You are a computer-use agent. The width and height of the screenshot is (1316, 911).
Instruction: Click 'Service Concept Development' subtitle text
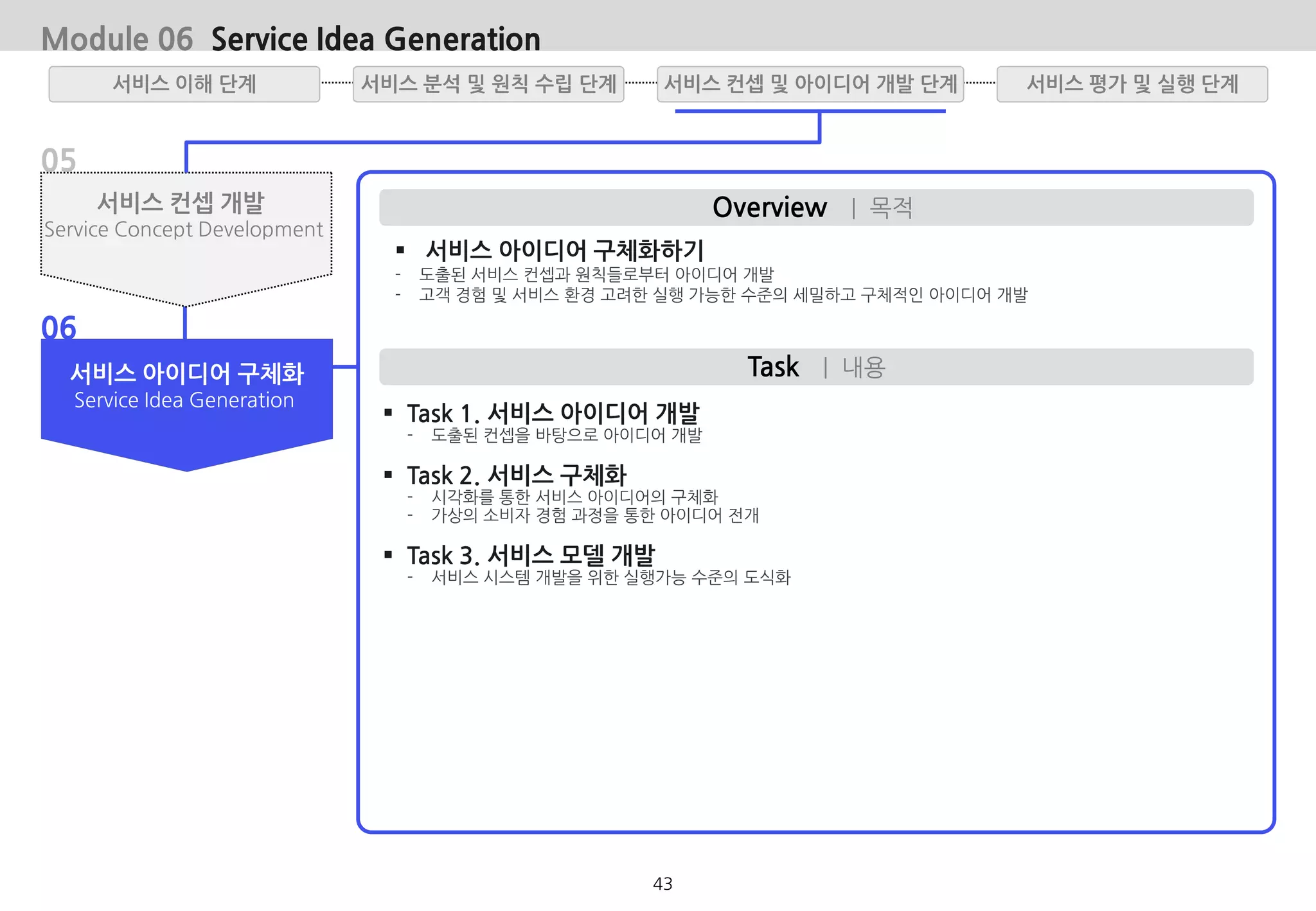[184, 229]
